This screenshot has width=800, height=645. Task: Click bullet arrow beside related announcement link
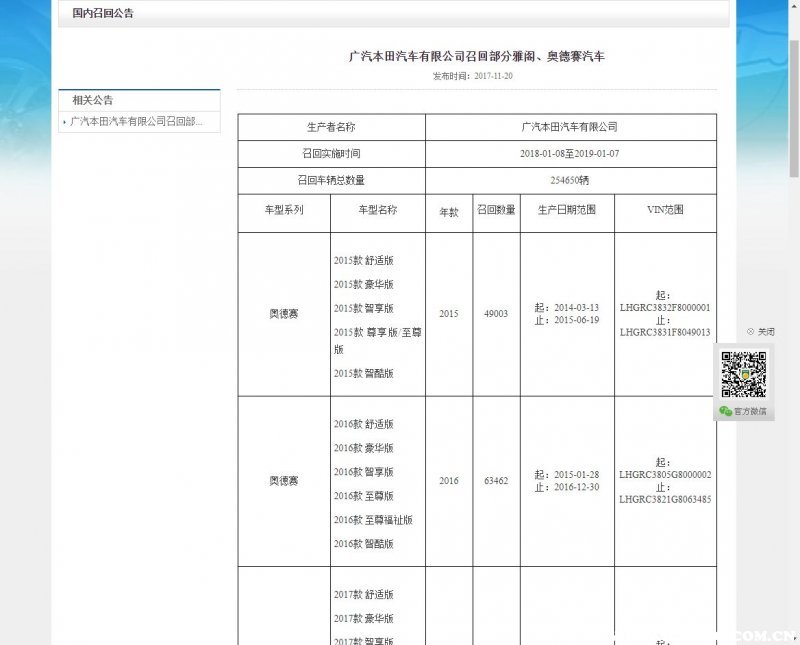65,122
